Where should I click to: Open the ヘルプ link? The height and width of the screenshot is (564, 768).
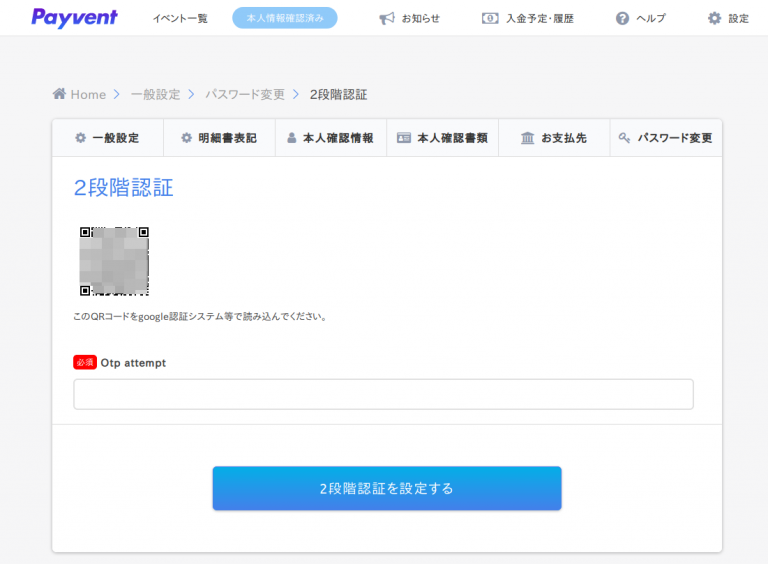coord(651,19)
